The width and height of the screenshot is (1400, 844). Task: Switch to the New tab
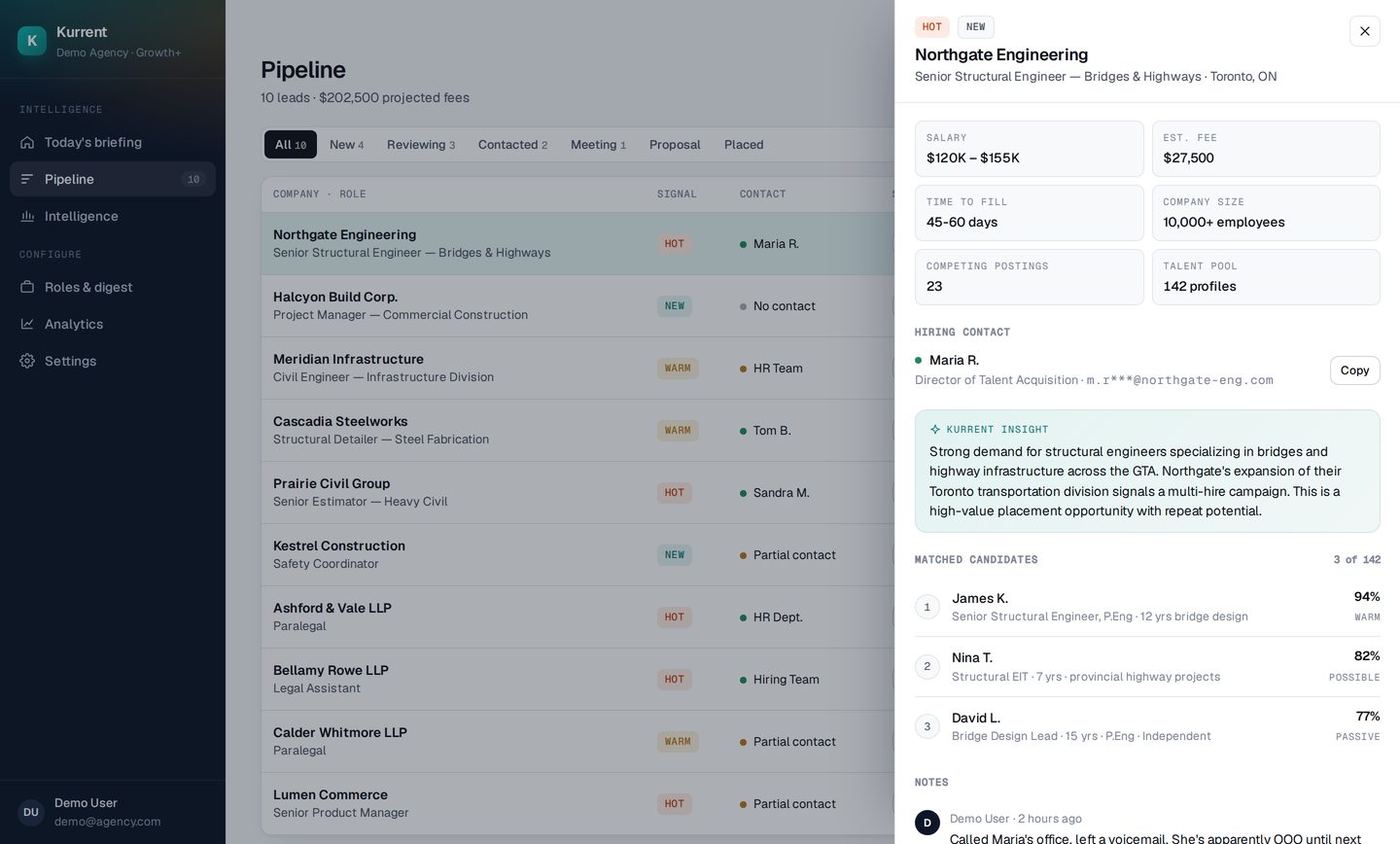pyautogui.click(x=346, y=145)
